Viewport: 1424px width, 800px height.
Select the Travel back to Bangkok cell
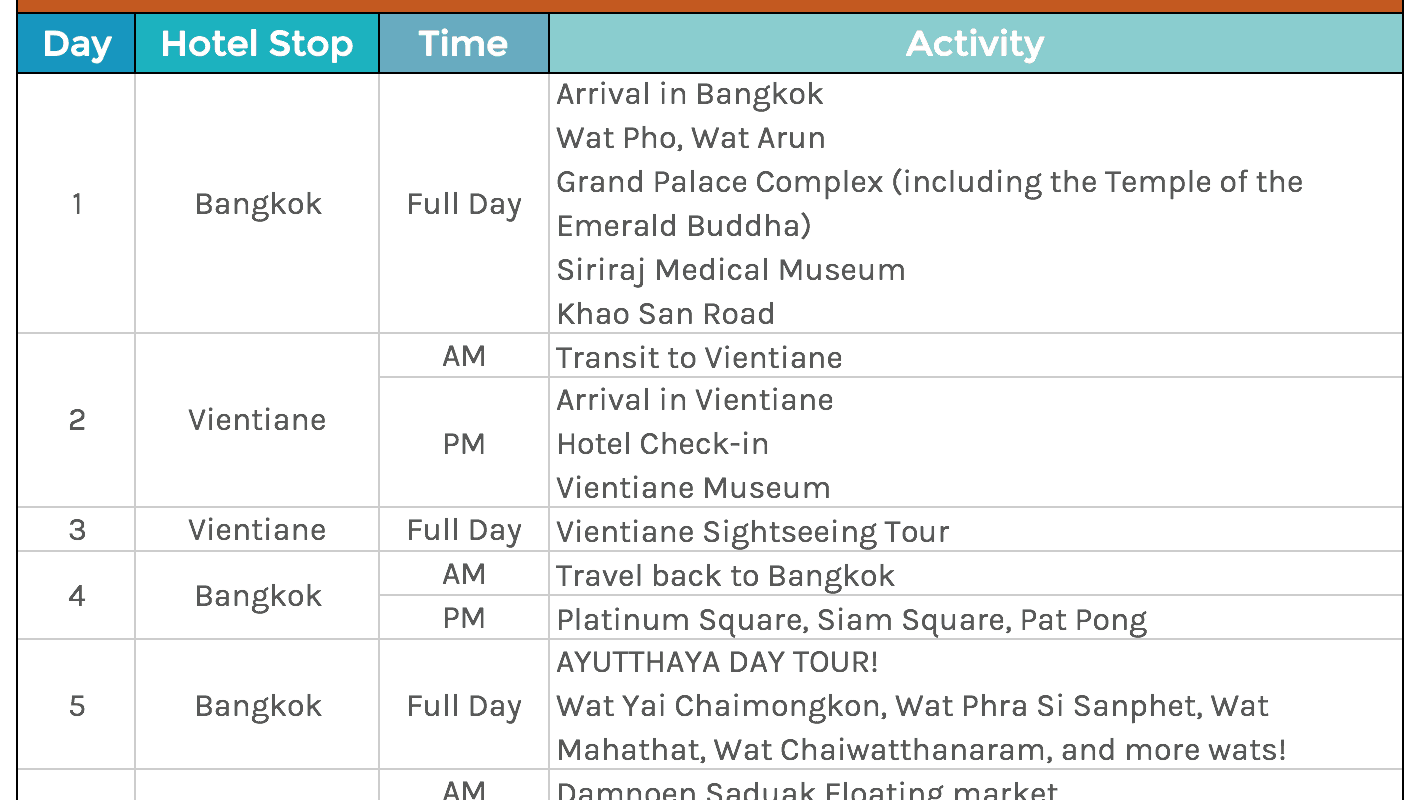[725, 576]
